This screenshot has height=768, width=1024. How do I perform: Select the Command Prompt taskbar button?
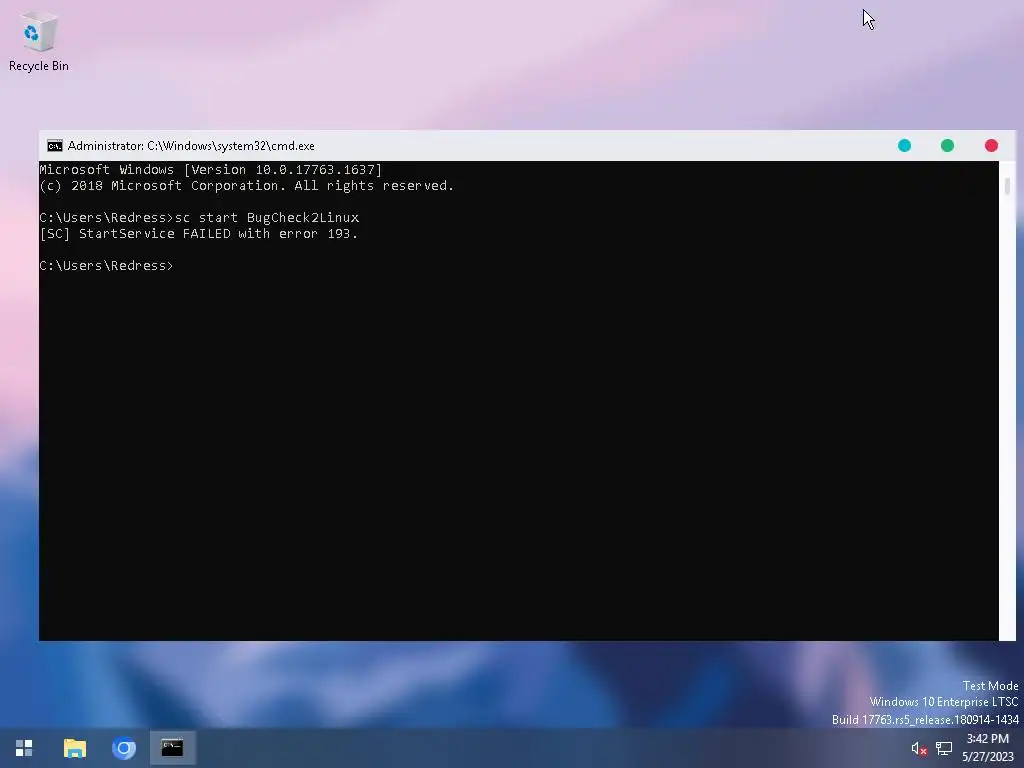[172, 748]
